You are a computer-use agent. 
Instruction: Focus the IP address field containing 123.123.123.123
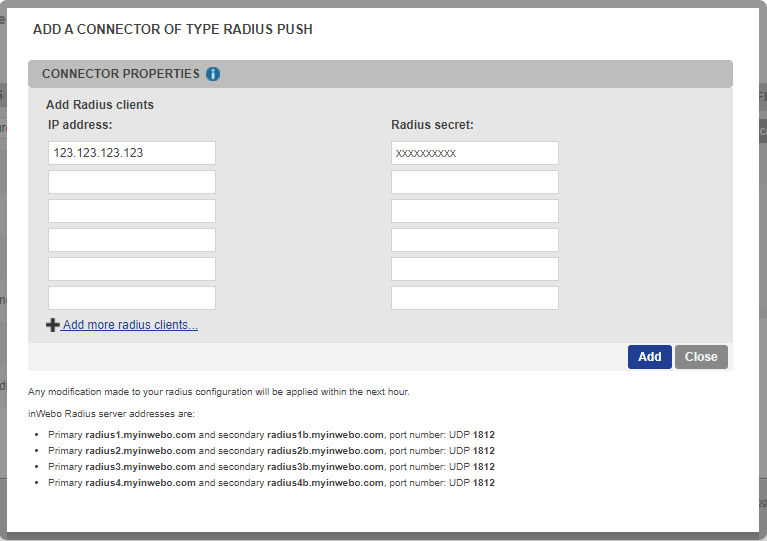click(132, 153)
